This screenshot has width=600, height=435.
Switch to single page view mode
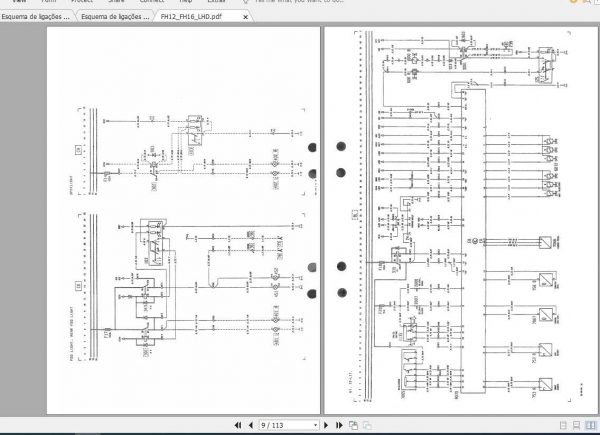tap(563, 425)
